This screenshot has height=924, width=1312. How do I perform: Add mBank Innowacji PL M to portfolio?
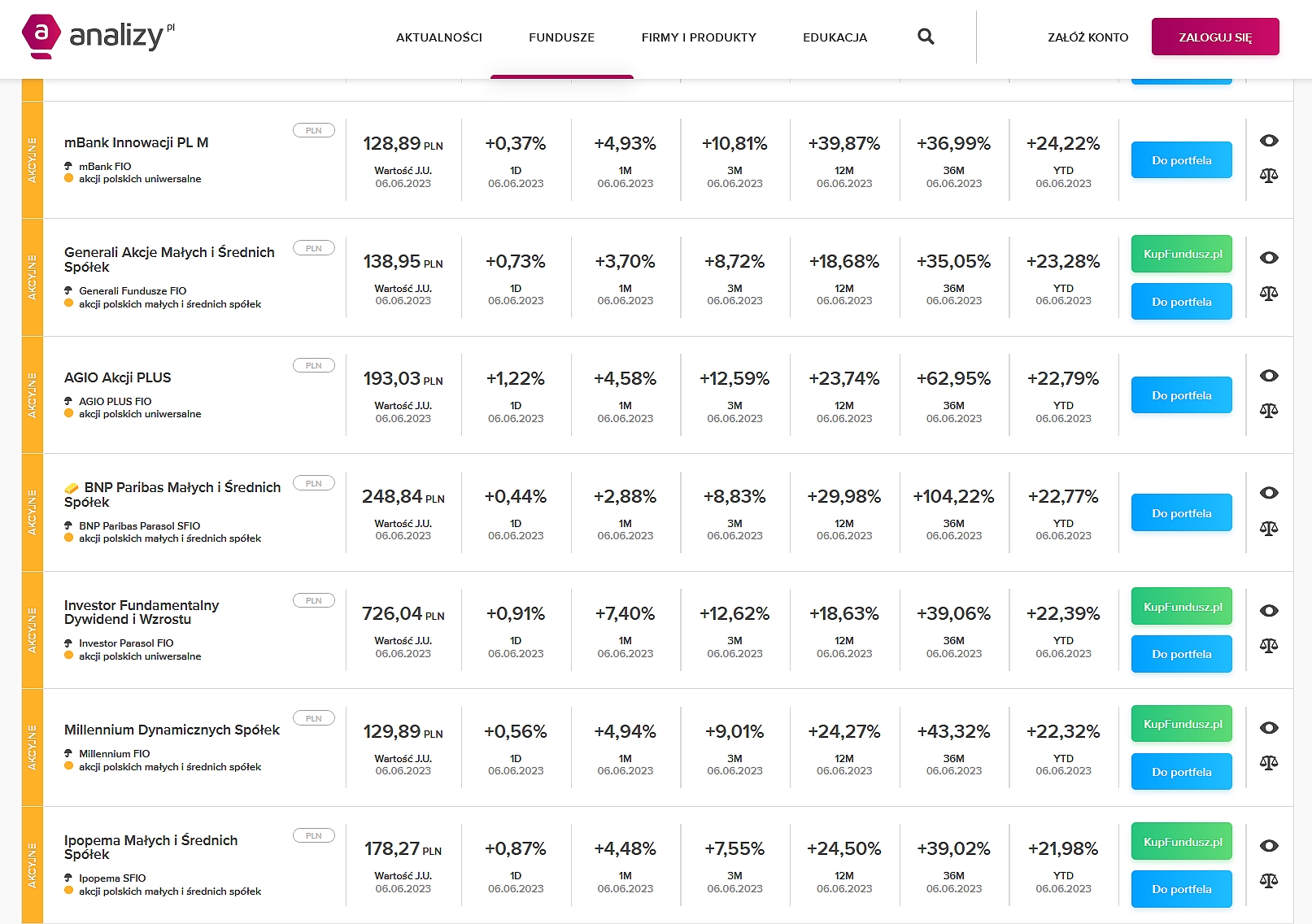pyautogui.click(x=1181, y=160)
